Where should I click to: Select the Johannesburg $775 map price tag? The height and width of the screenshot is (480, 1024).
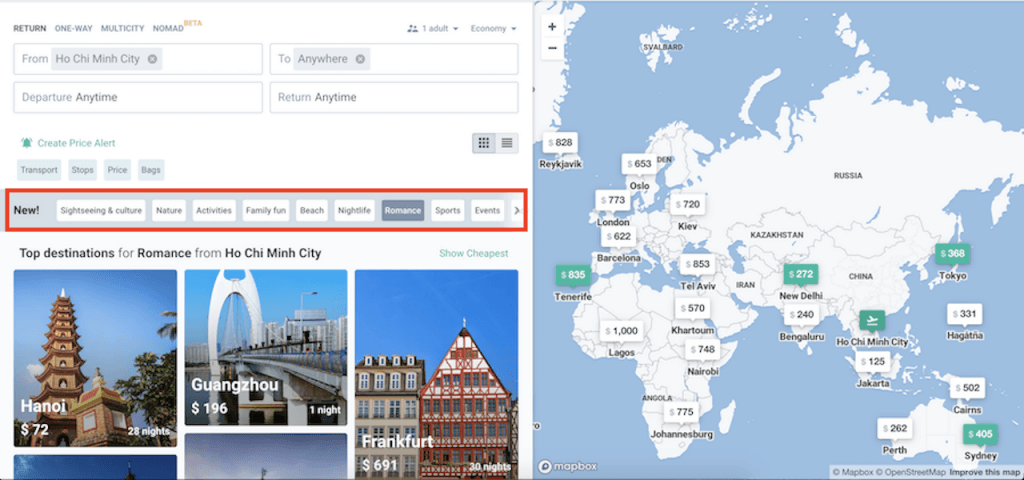pos(680,413)
